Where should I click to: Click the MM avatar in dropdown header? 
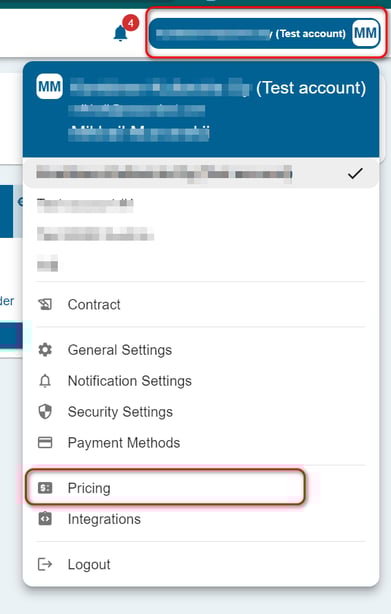tap(49, 86)
